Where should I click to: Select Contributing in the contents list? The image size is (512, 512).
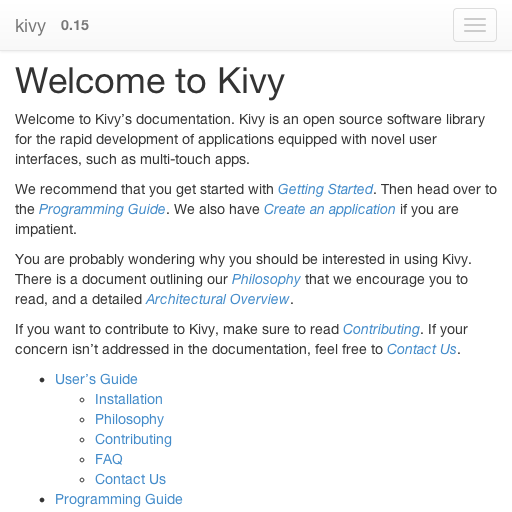click(x=133, y=439)
